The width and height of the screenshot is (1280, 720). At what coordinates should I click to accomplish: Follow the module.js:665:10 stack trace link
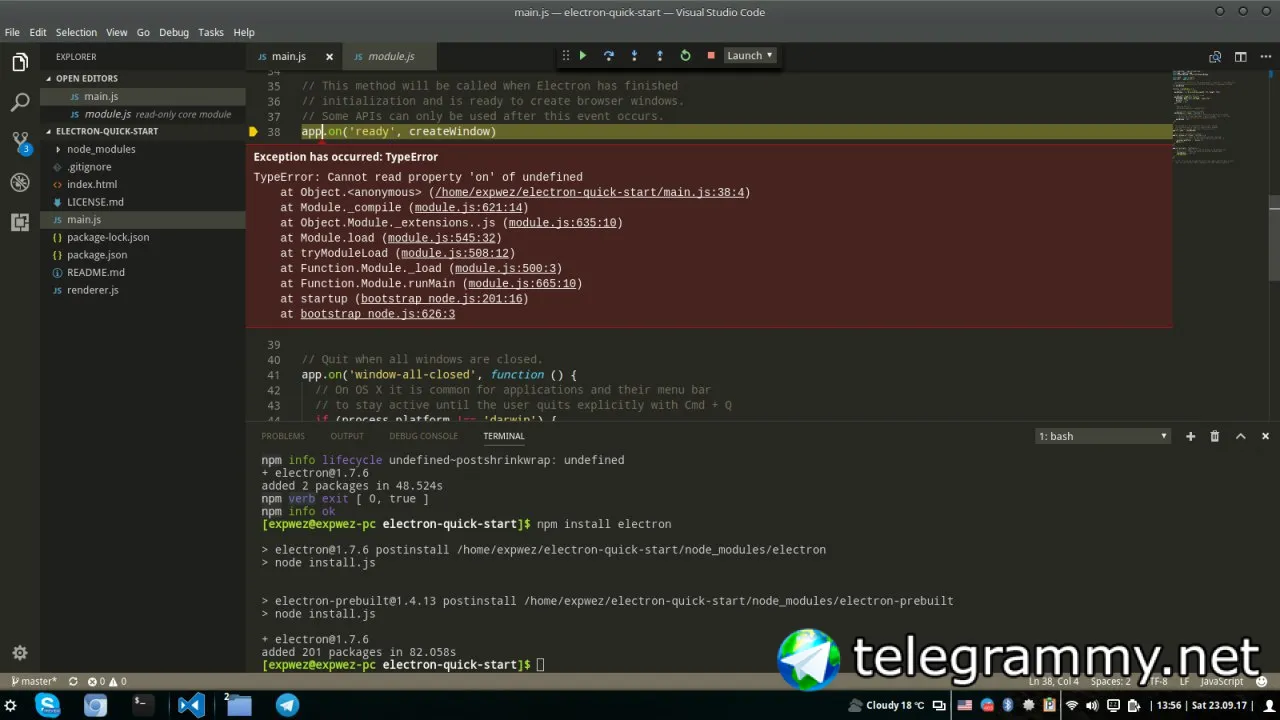pos(522,284)
